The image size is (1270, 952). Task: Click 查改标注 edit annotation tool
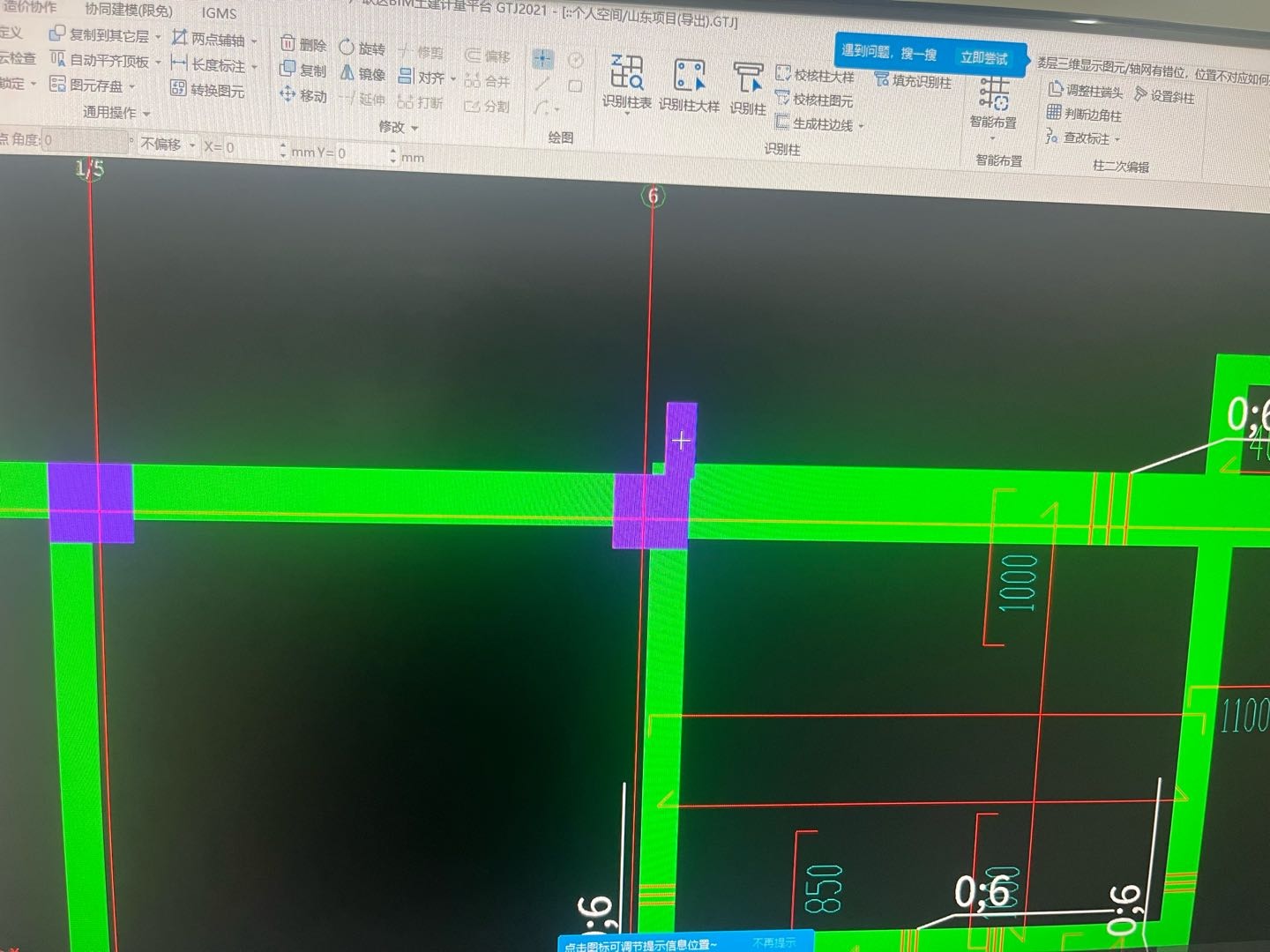(x=1078, y=138)
